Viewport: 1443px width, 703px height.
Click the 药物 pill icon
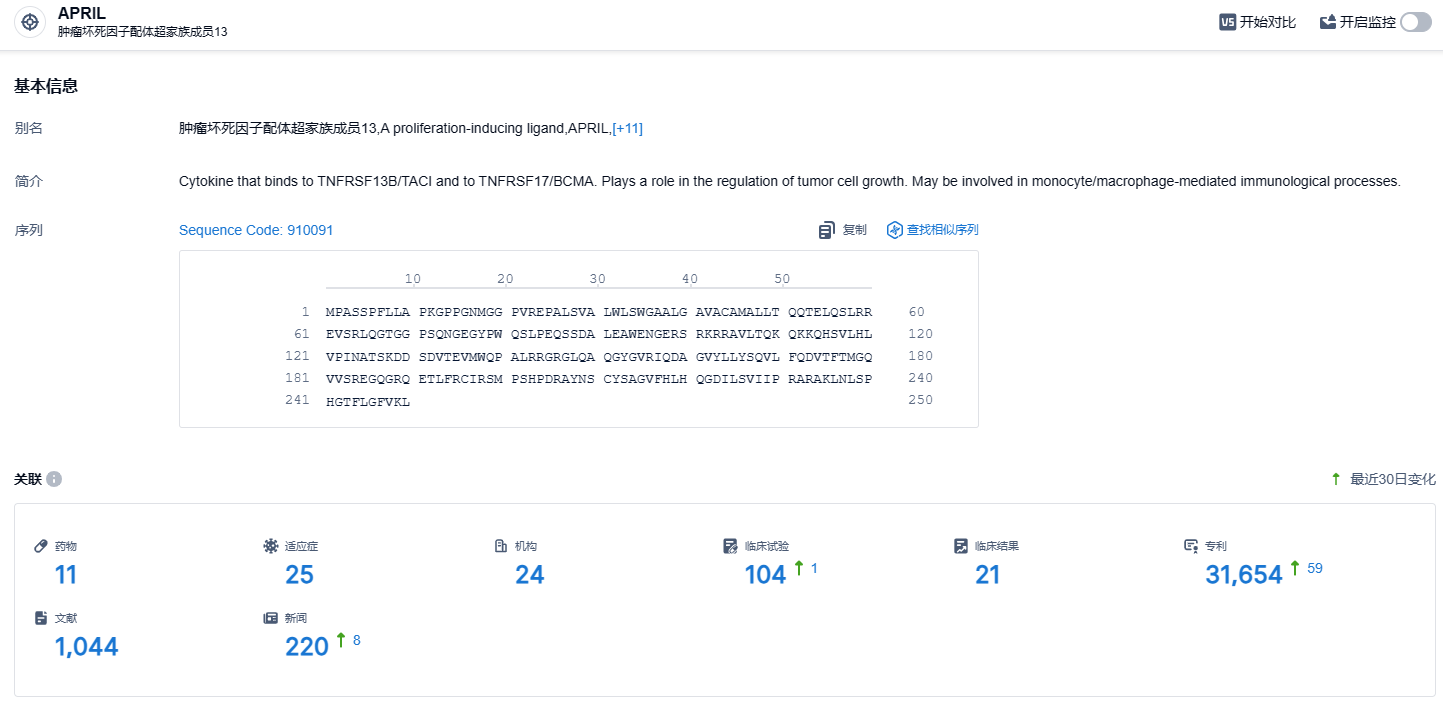(41, 546)
